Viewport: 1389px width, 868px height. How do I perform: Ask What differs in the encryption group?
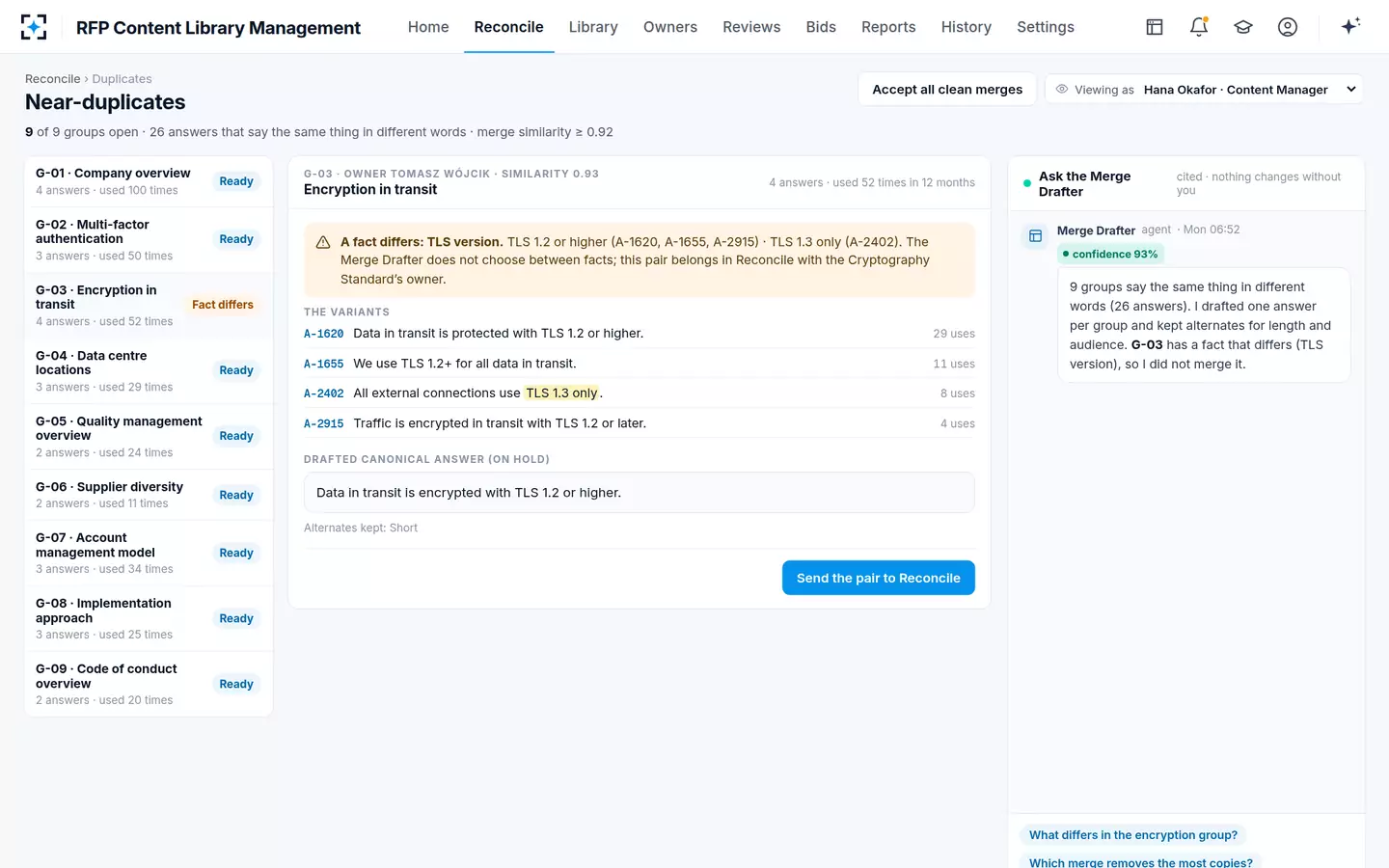tap(1133, 835)
